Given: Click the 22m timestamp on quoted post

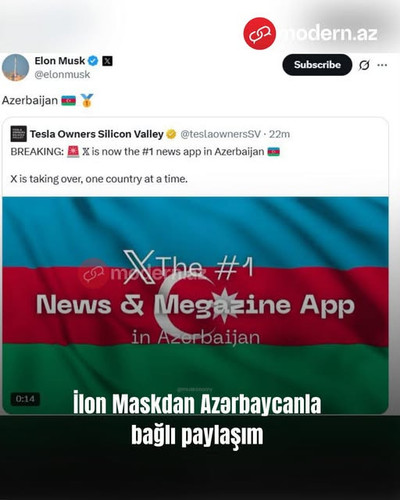Looking at the screenshot, I should coord(279,134).
